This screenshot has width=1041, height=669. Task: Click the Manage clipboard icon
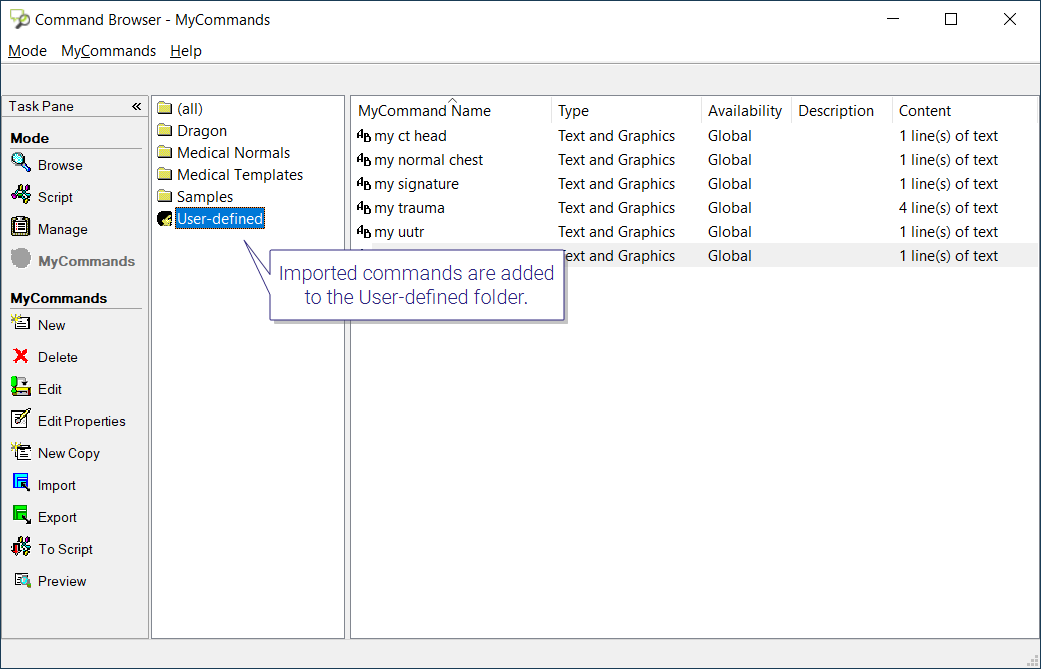21,226
